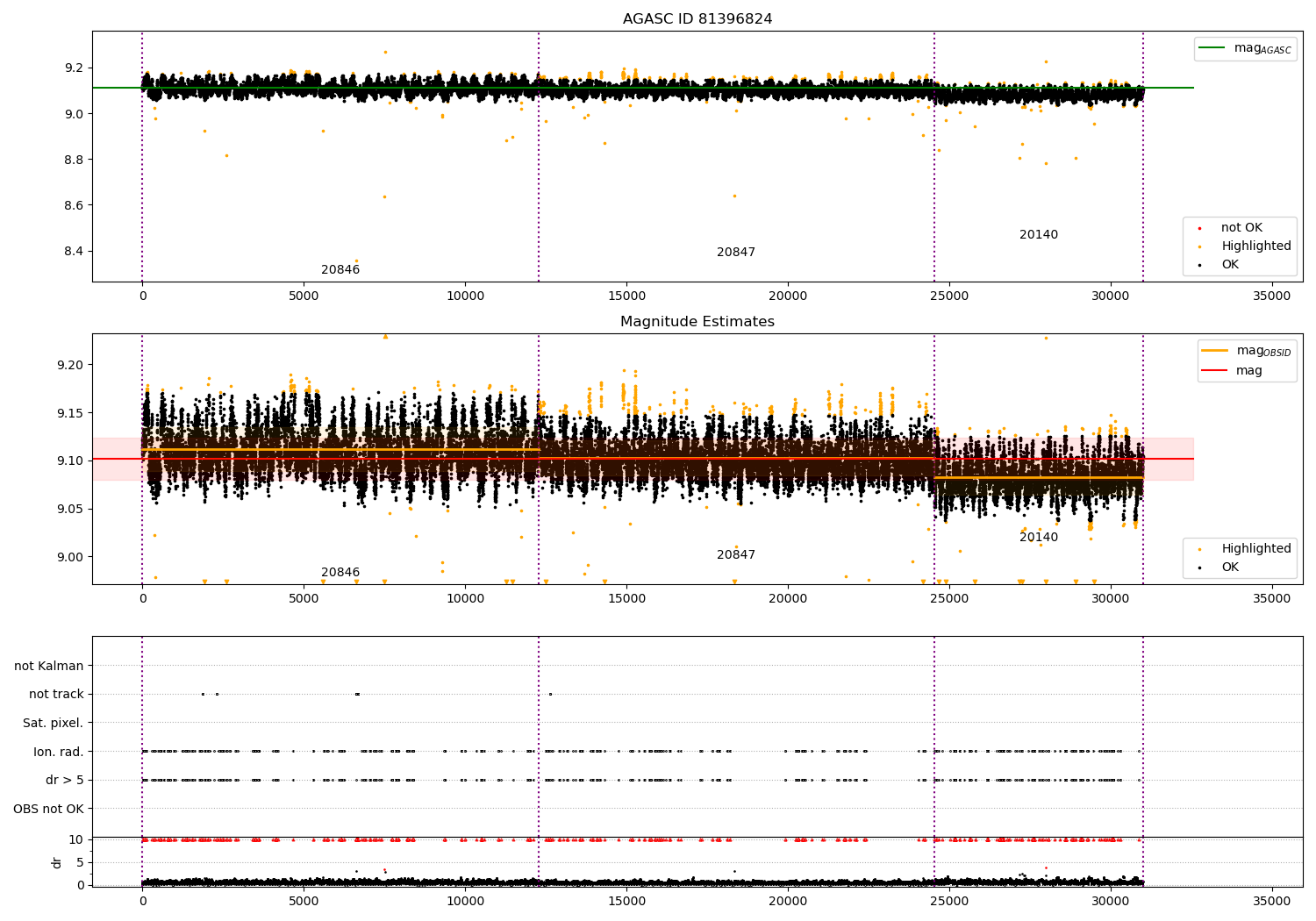Click the 'not track' row label
Image resolution: width=1316 pixels, height=921 pixels.
[x=56, y=694]
